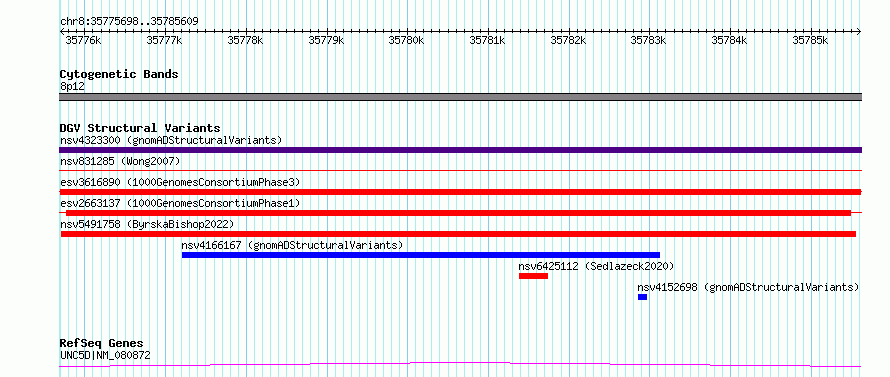
Task: Click the 8p12 band label
Action: coord(72,86)
